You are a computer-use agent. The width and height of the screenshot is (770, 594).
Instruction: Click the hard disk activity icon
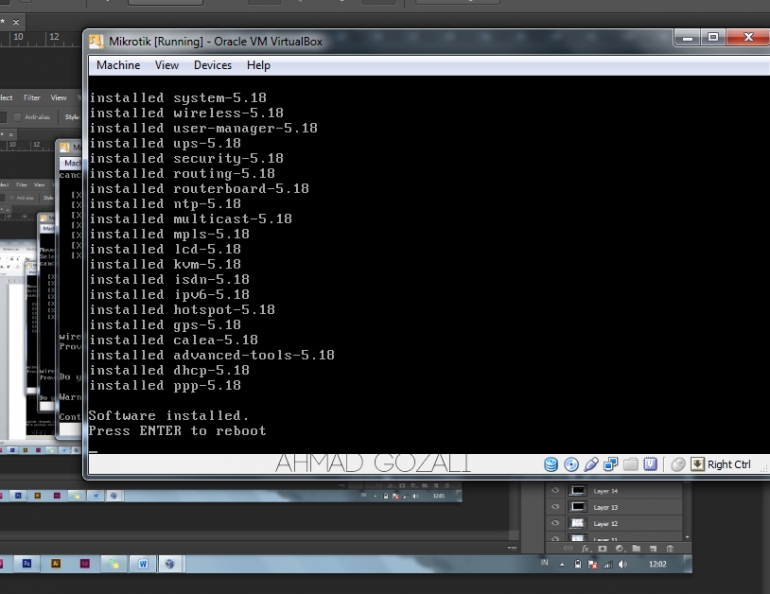pyautogui.click(x=552, y=464)
